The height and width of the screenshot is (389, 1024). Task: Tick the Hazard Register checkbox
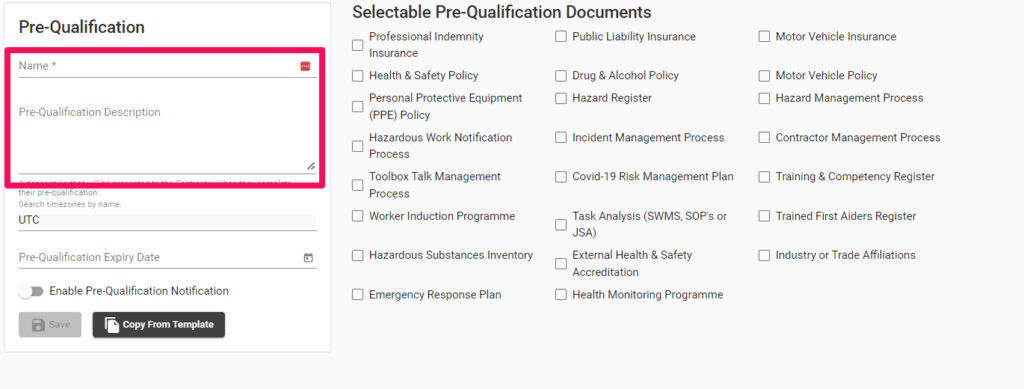tap(560, 98)
